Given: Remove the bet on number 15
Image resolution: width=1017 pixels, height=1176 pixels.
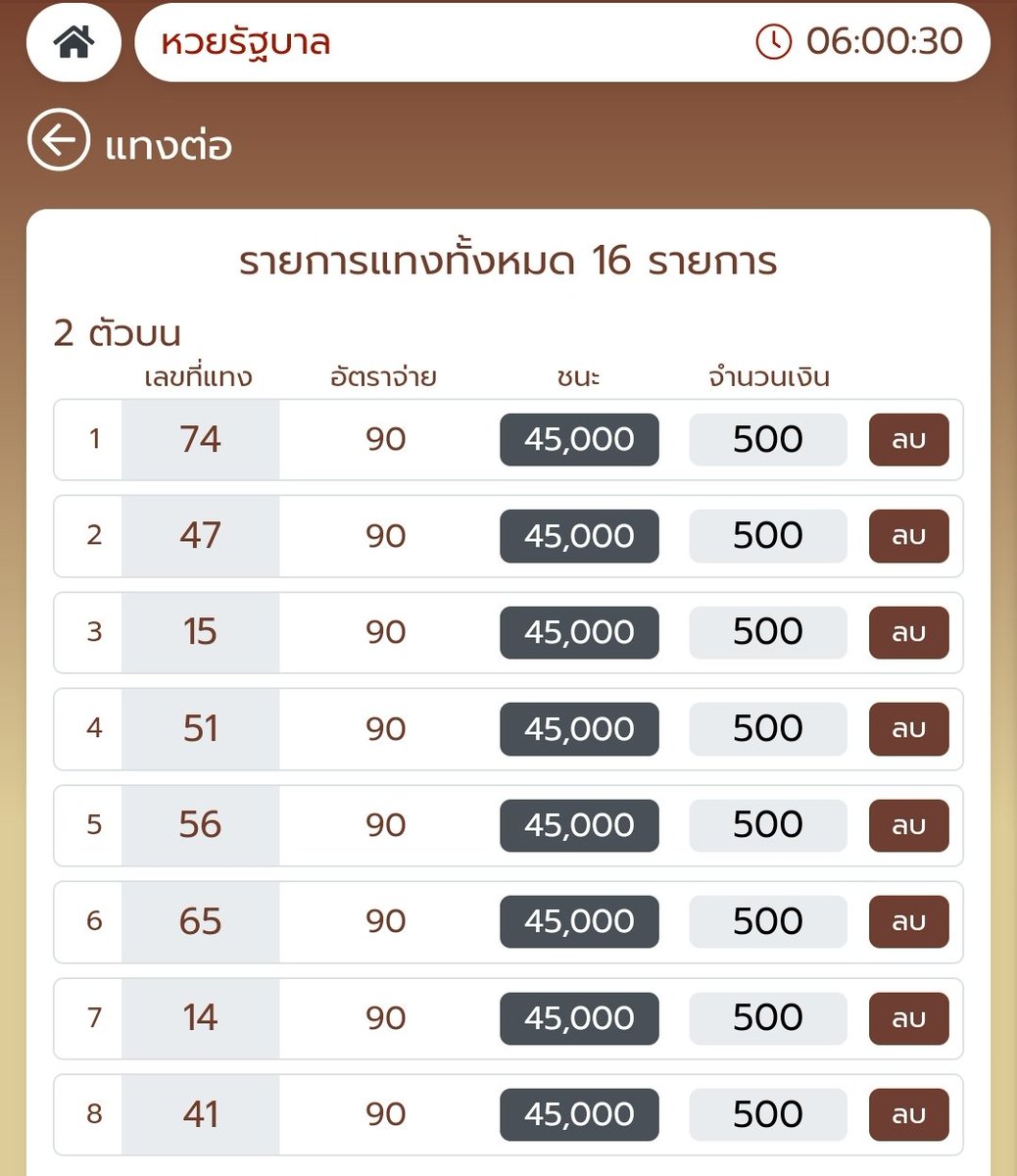Looking at the screenshot, I should [909, 632].
